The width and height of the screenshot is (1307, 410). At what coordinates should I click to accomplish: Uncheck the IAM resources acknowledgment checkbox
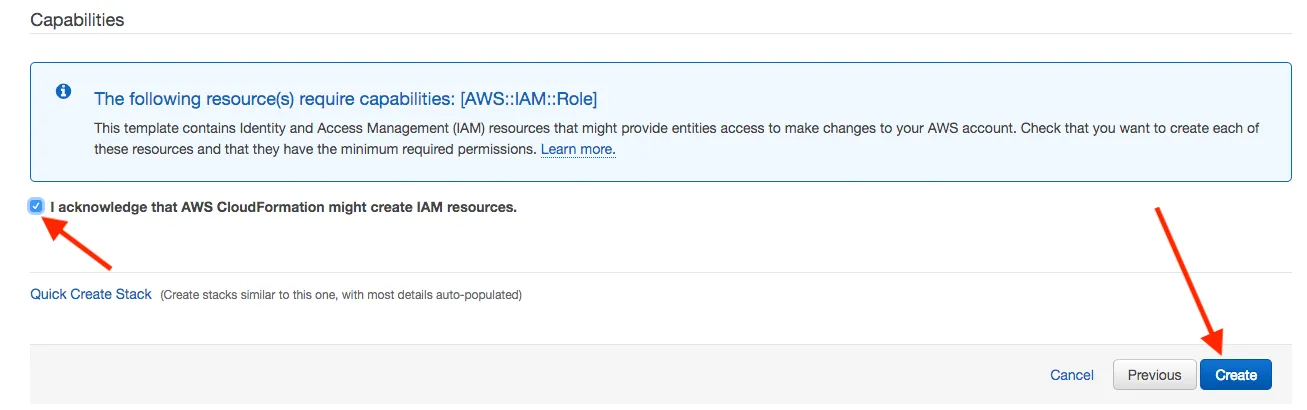coord(37,206)
